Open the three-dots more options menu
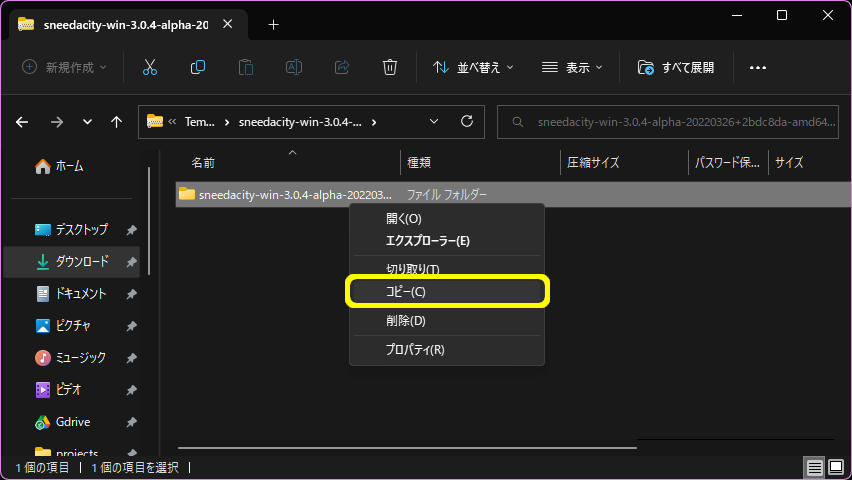Image resolution: width=852 pixels, height=480 pixels. coord(757,67)
